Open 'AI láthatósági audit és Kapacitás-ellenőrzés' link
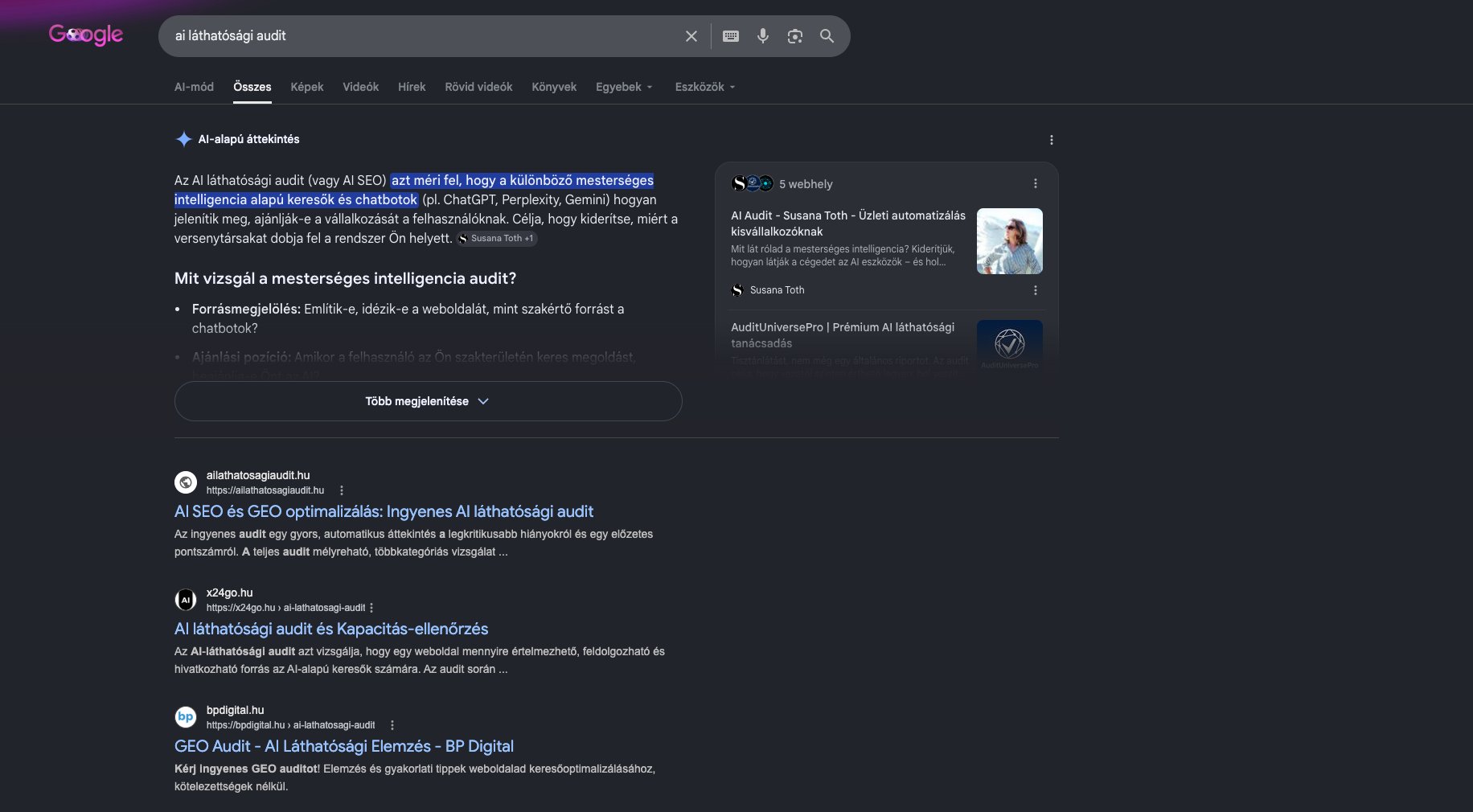Screen dimensions: 1473x812 [331, 629]
